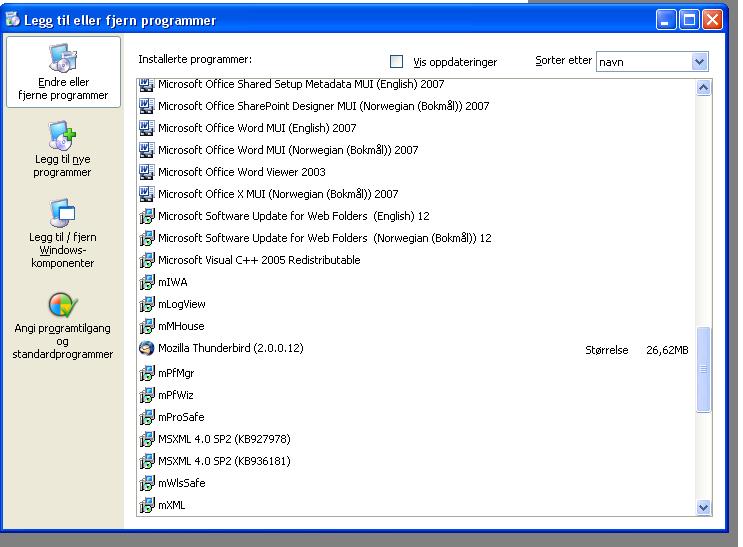This screenshot has width=743, height=547.
Task: Select Microsoft Office SharePoint Designer MUI row
Action: [x=416, y=106]
